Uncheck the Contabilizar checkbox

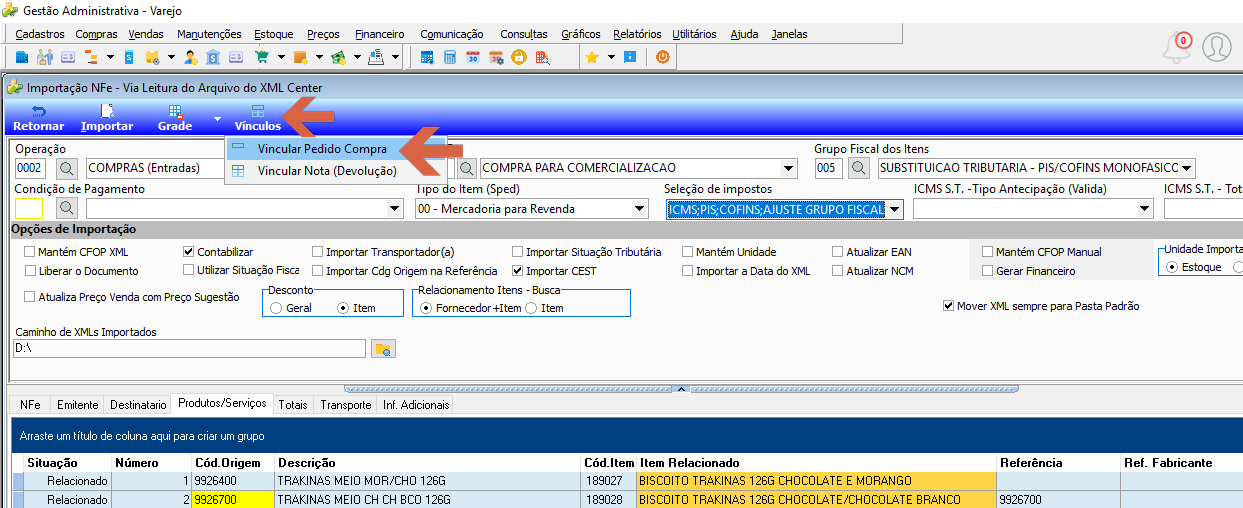pos(189,252)
